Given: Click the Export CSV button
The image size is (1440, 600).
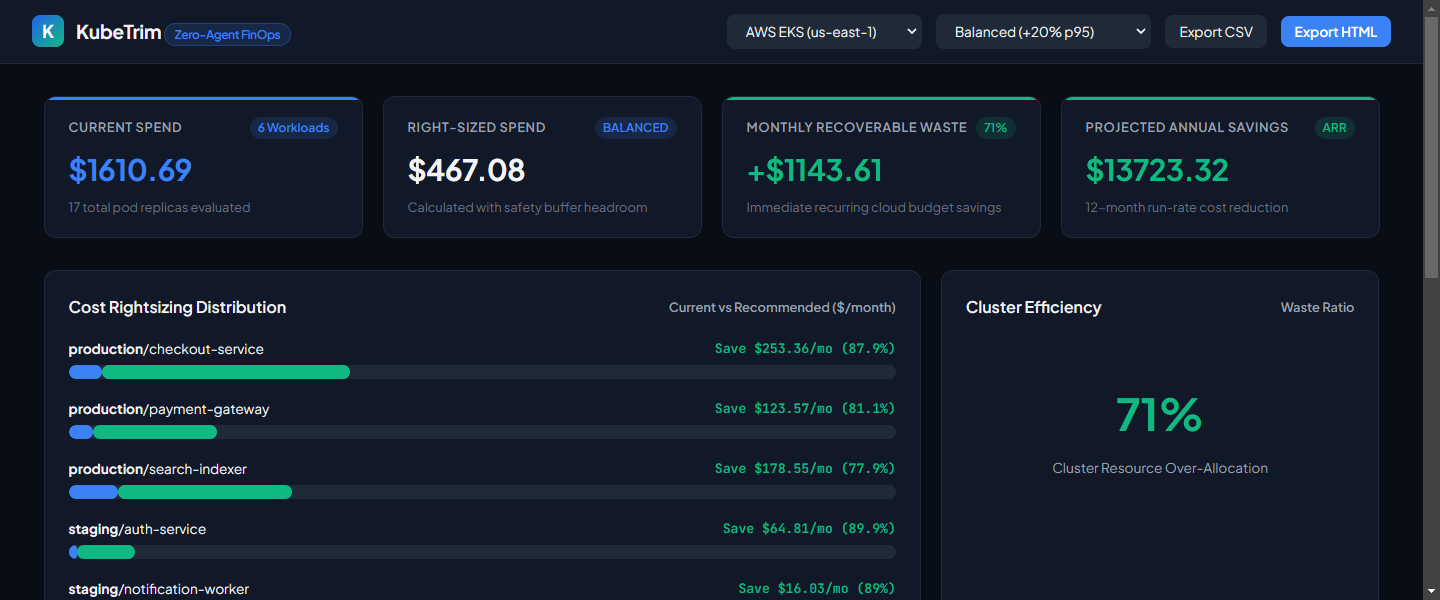Looking at the screenshot, I should (x=1216, y=32).
